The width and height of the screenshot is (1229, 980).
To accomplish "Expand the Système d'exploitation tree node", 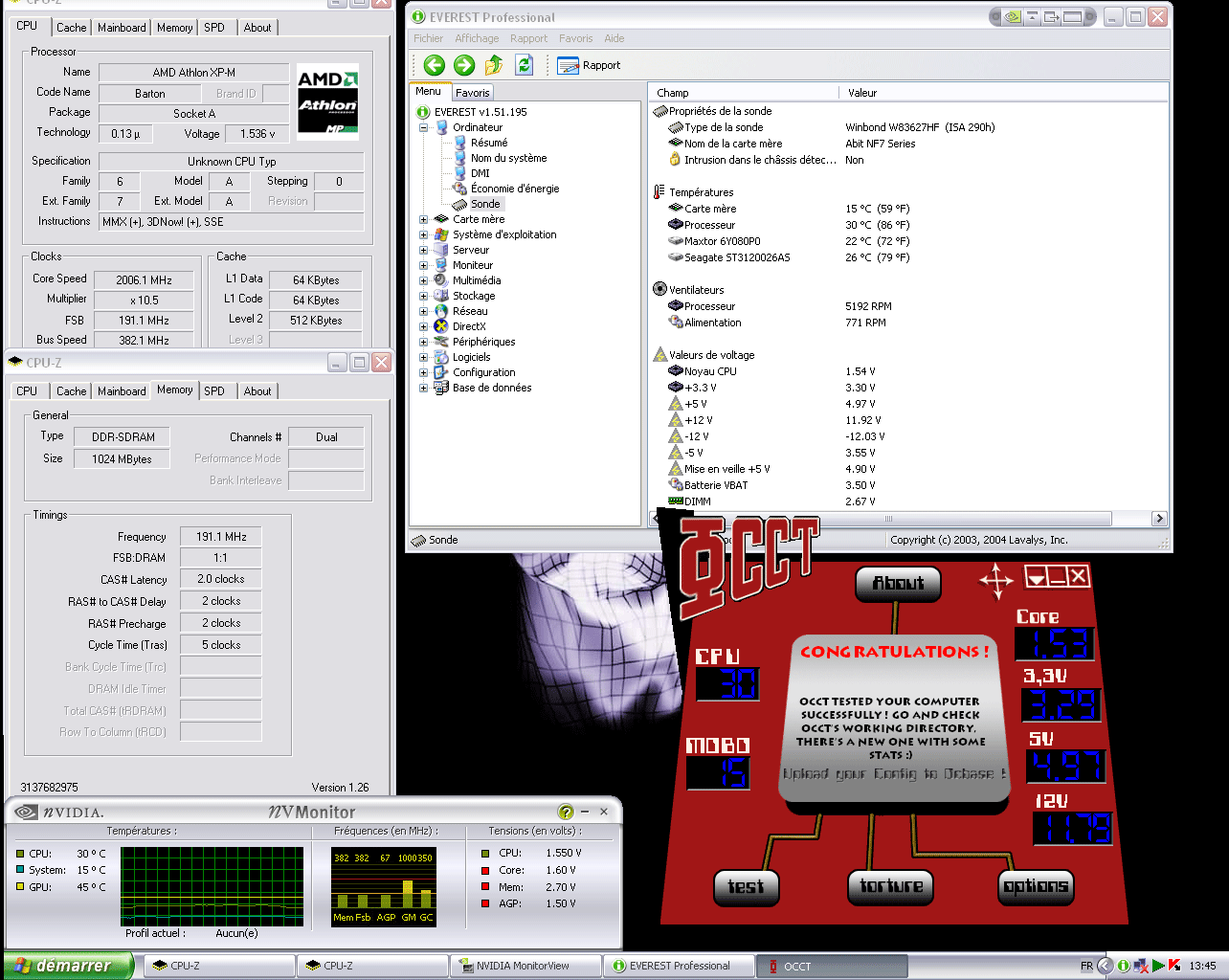I will point(423,234).
